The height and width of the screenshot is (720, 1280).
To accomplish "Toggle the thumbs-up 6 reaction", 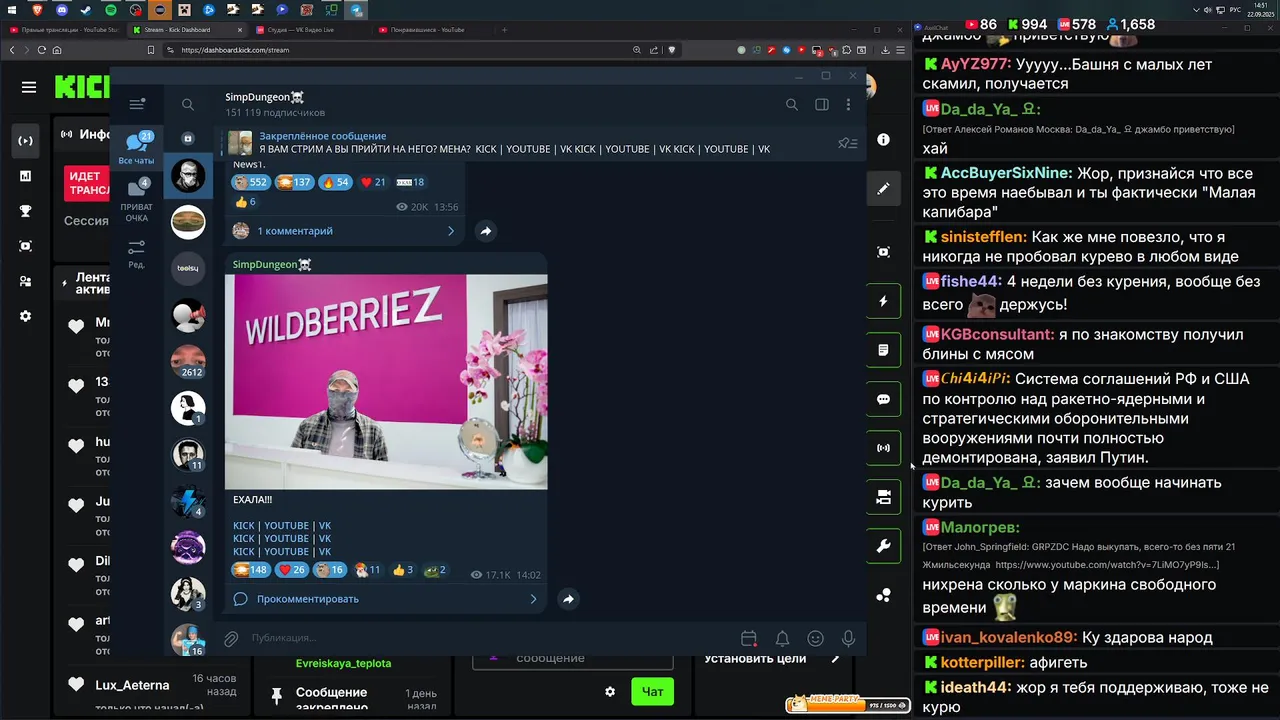I will [245, 202].
